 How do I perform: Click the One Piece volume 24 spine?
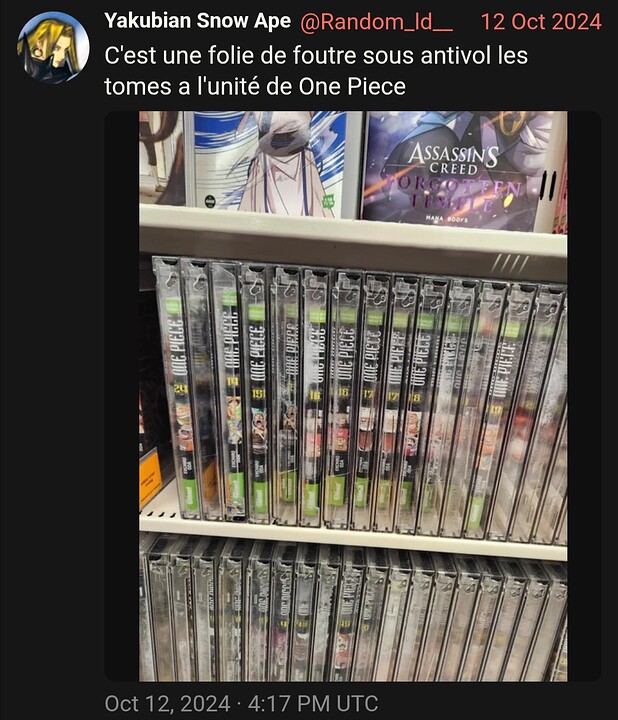pyautogui.click(x=177, y=389)
